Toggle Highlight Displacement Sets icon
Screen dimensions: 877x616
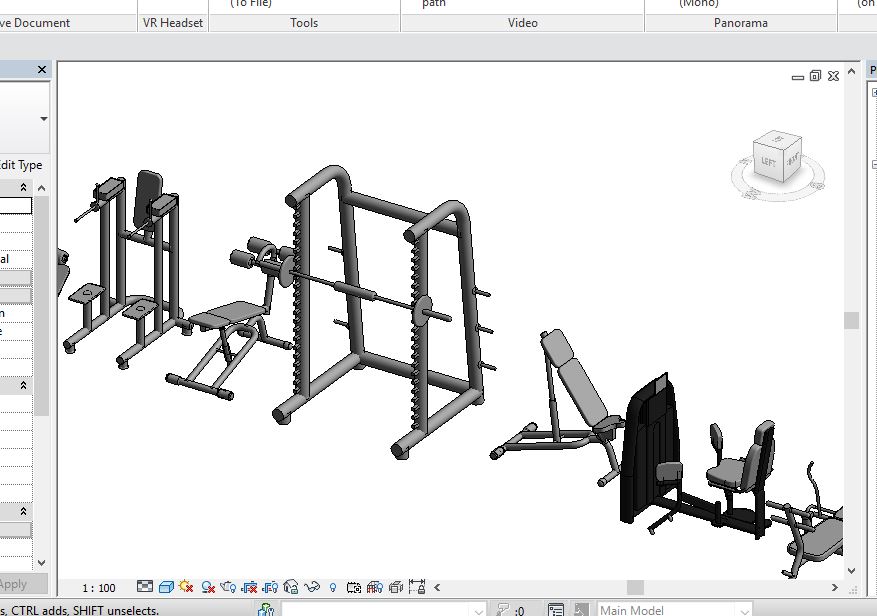[x=398, y=588]
